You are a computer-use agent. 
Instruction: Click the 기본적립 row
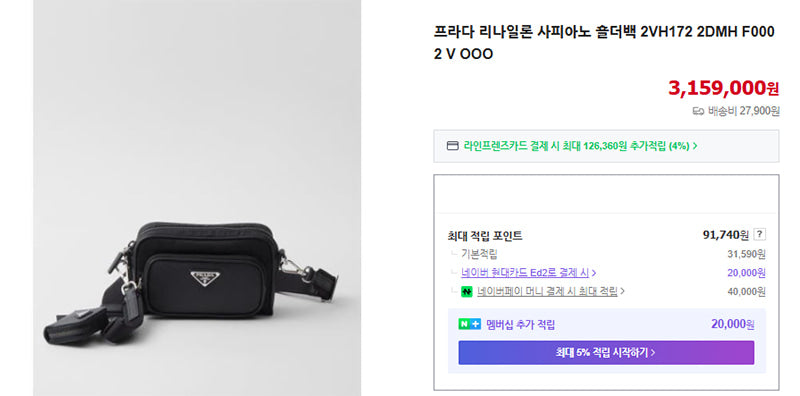(606, 254)
